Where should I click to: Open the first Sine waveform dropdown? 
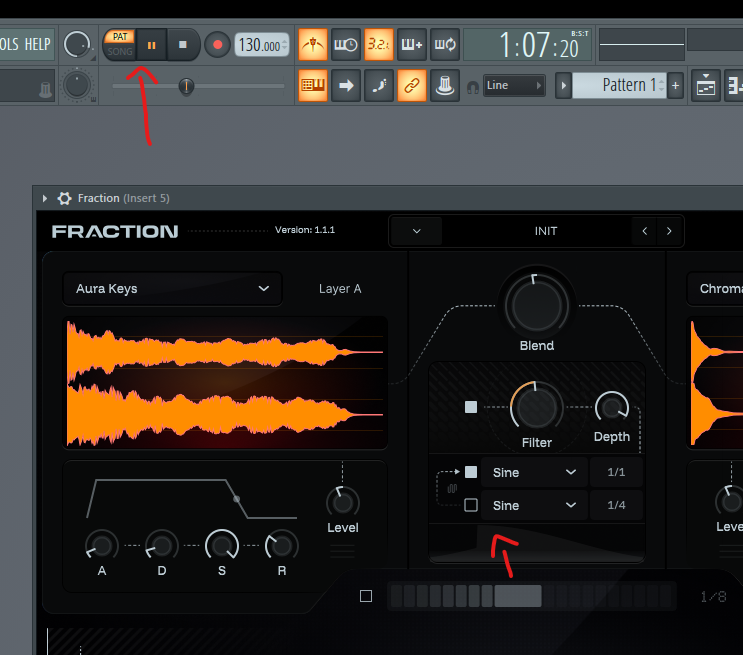[x=532, y=472]
